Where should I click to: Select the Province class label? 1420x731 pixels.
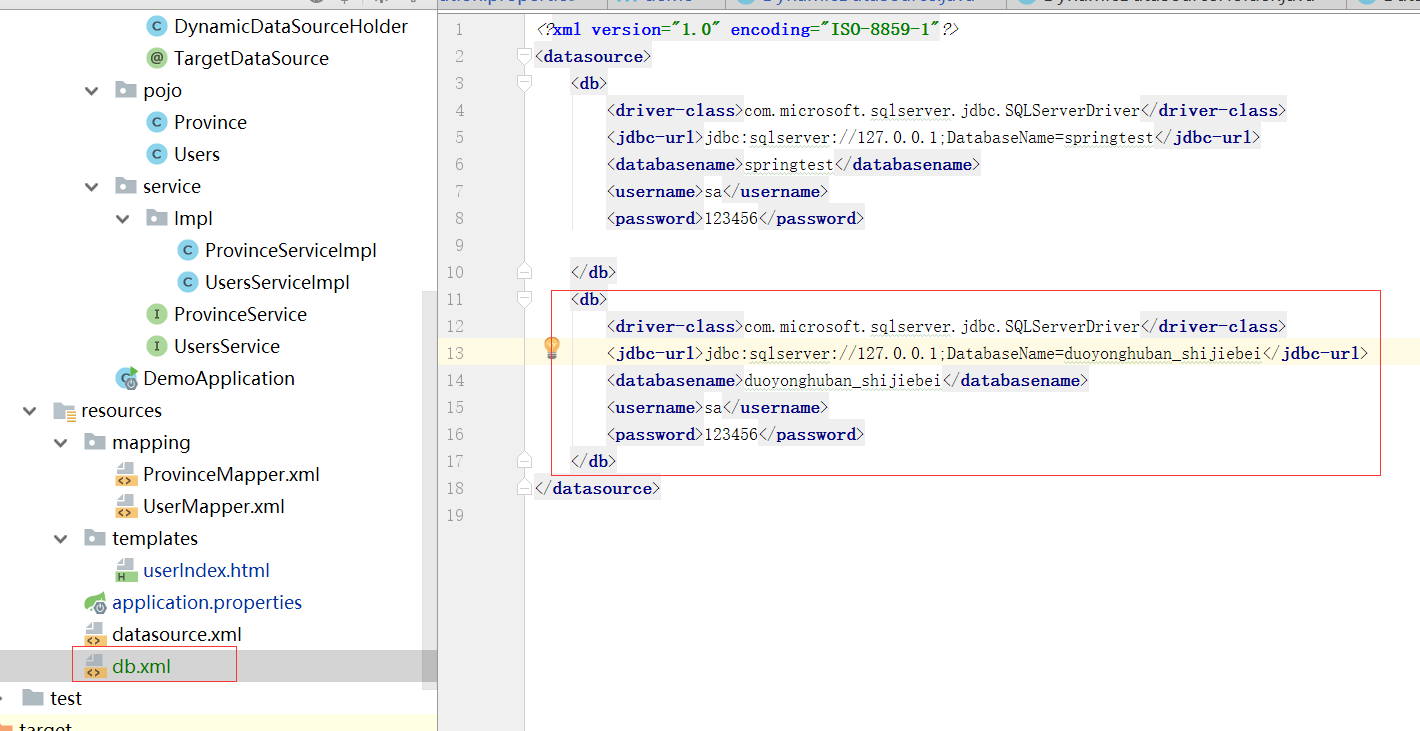(210, 122)
